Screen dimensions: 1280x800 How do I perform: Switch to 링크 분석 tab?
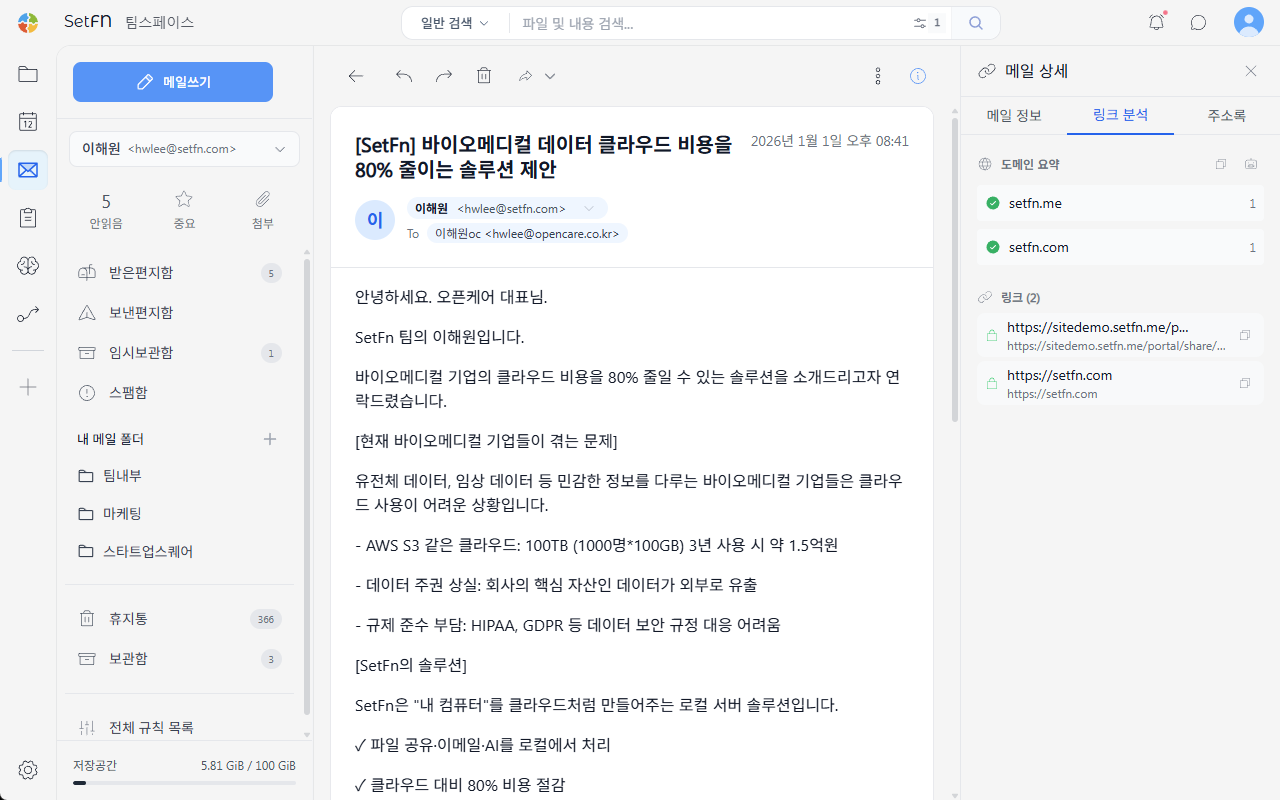pos(1121,115)
